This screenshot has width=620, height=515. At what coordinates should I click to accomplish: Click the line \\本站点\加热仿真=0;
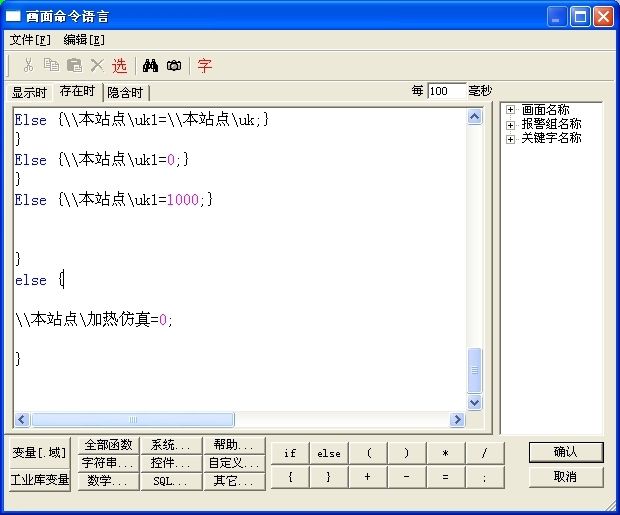tap(94, 319)
